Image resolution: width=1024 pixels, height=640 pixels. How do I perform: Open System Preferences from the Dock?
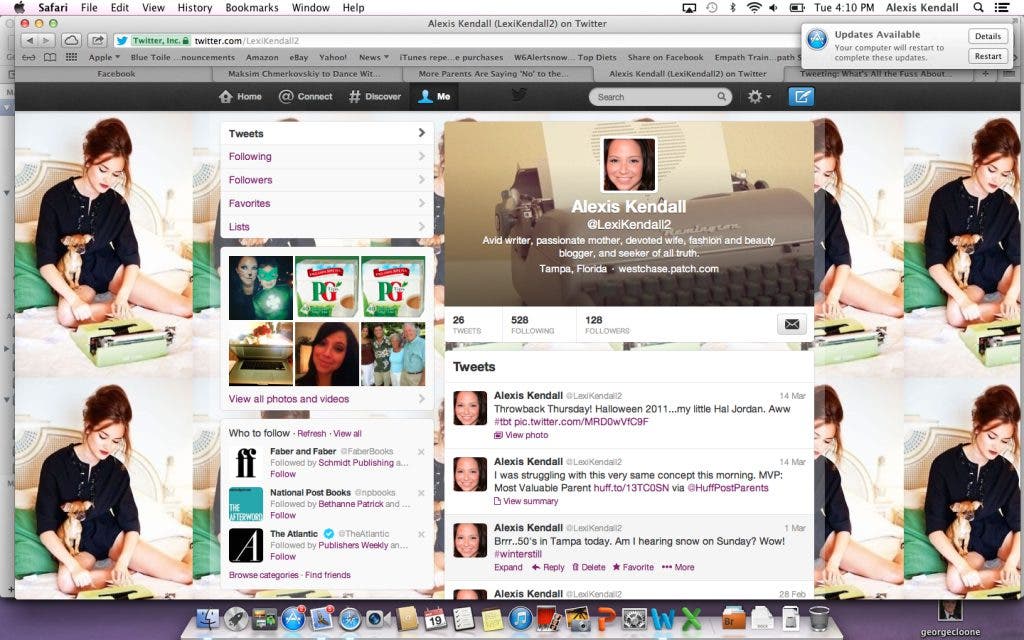pyautogui.click(x=633, y=618)
